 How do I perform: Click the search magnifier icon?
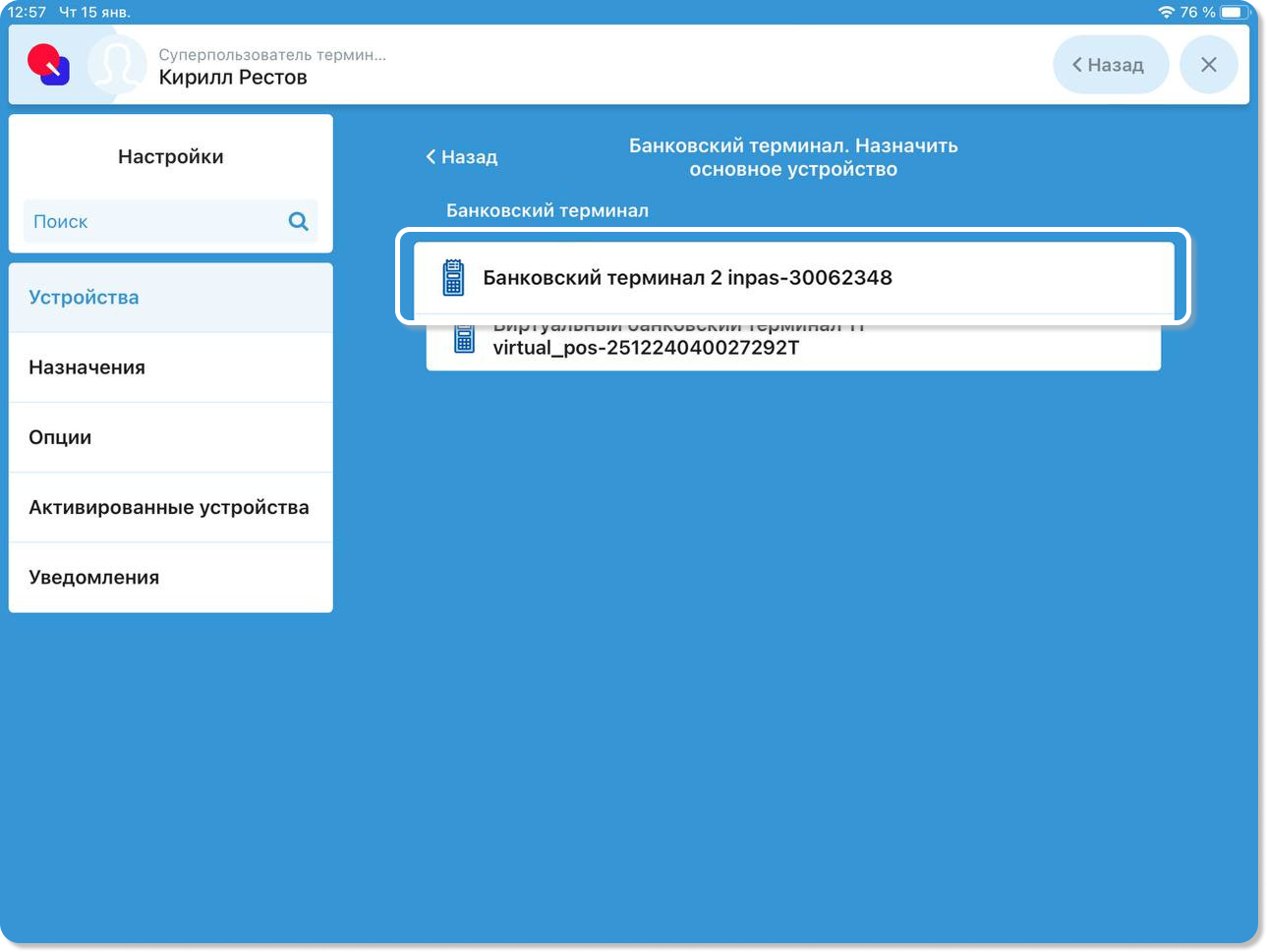[298, 221]
